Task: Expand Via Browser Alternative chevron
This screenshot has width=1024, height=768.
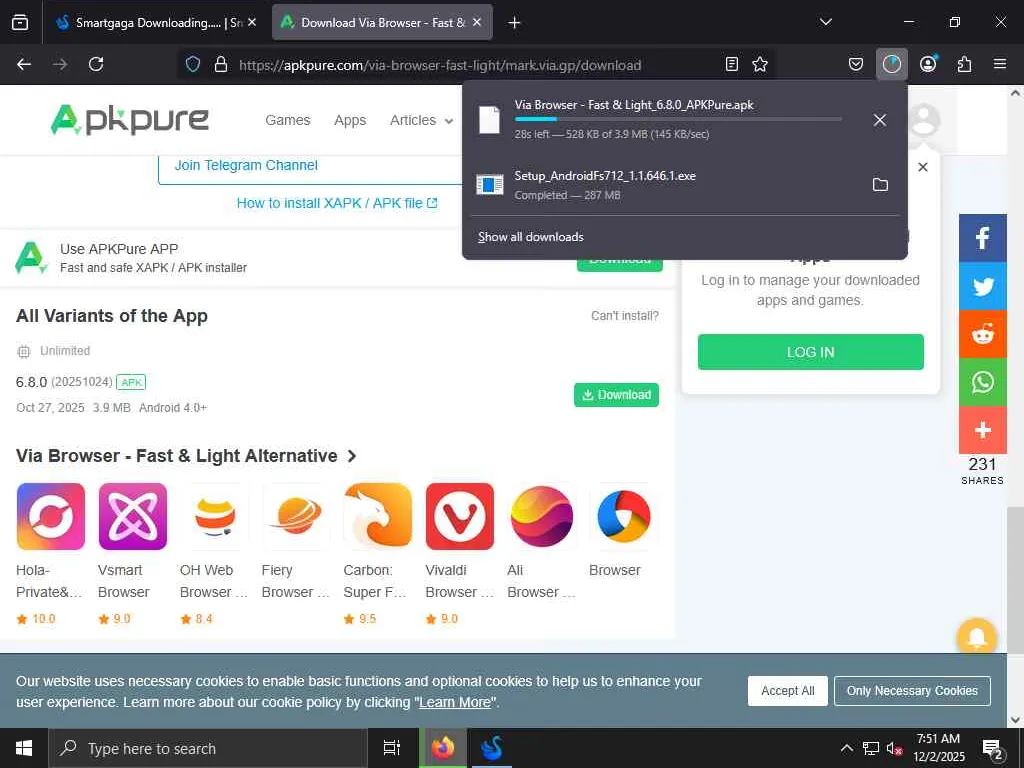Action: coord(352,456)
